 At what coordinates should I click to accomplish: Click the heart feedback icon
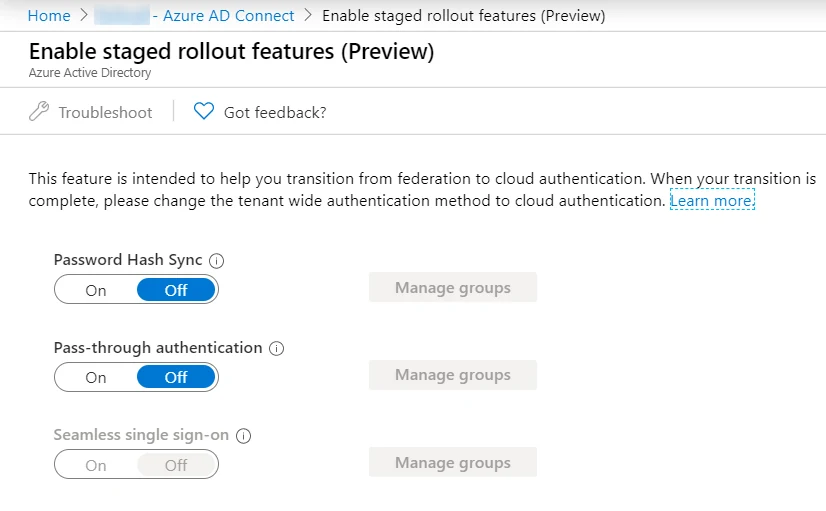click(204, 111)
